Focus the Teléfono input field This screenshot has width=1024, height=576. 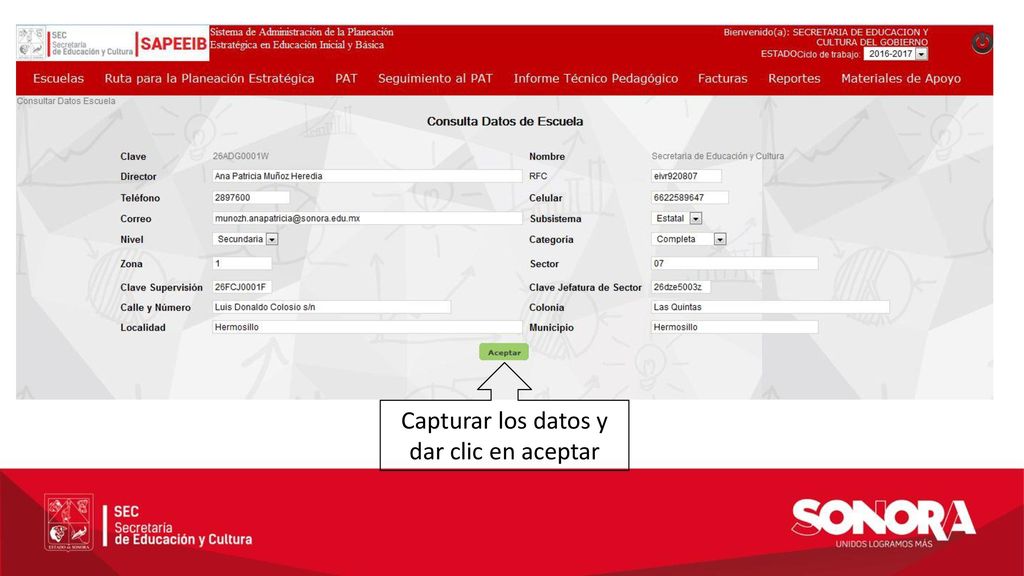point(251,197)
